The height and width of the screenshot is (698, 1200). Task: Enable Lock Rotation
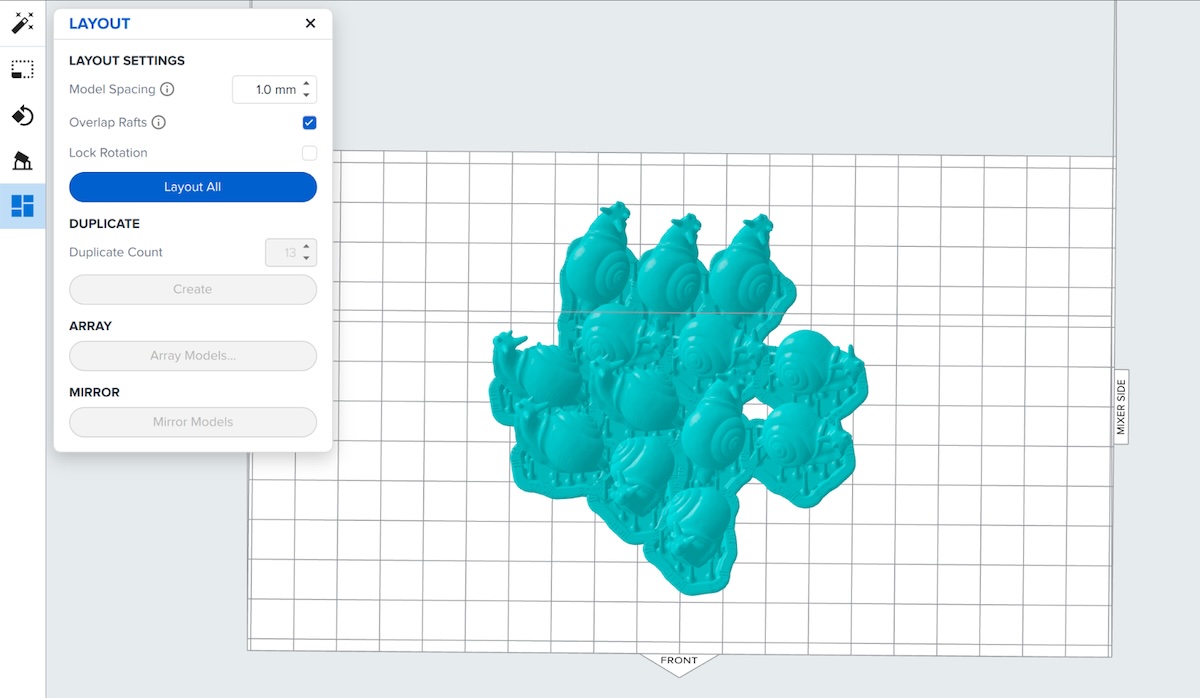310,152
